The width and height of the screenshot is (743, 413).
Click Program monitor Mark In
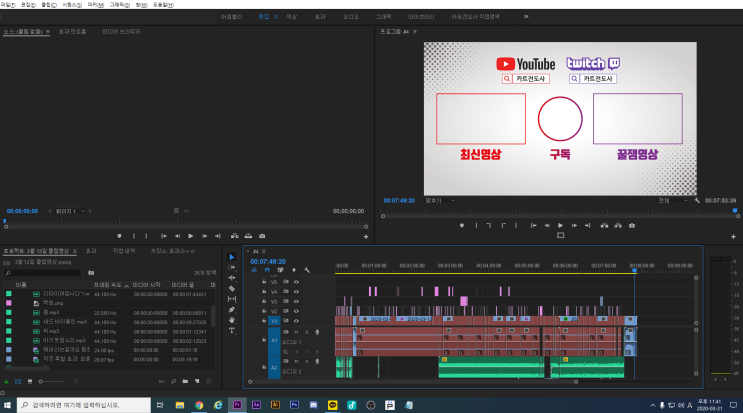(x=476, y=225)
